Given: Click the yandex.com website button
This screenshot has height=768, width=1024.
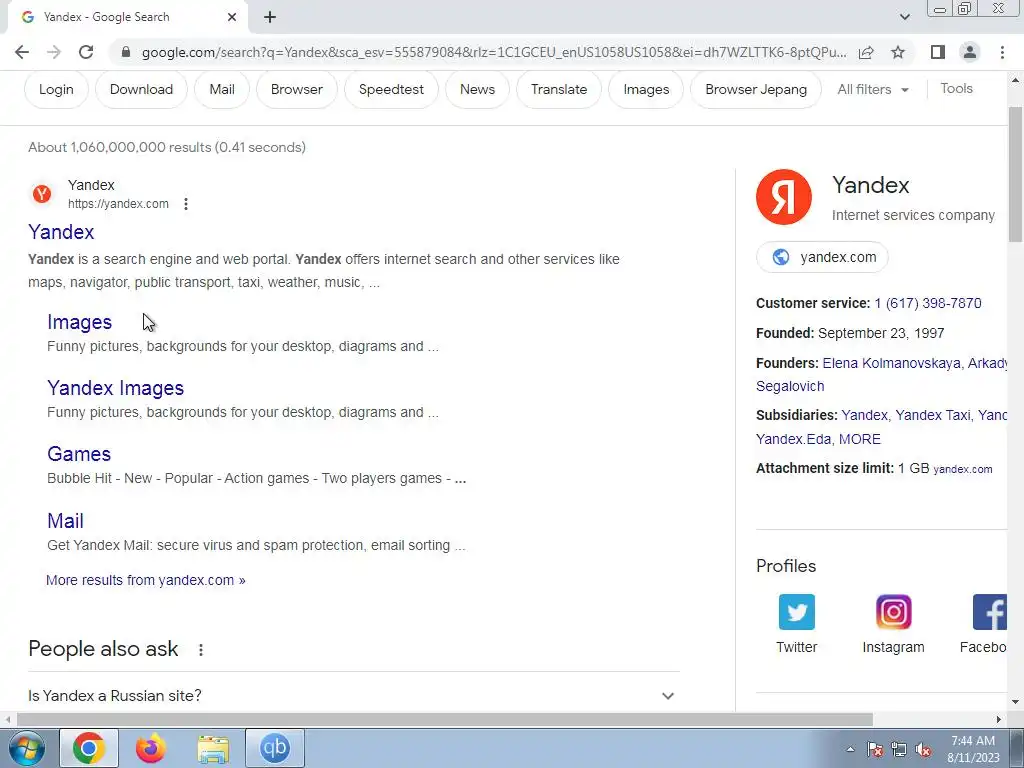Looking at the screenshot, I should click(822, 257).
